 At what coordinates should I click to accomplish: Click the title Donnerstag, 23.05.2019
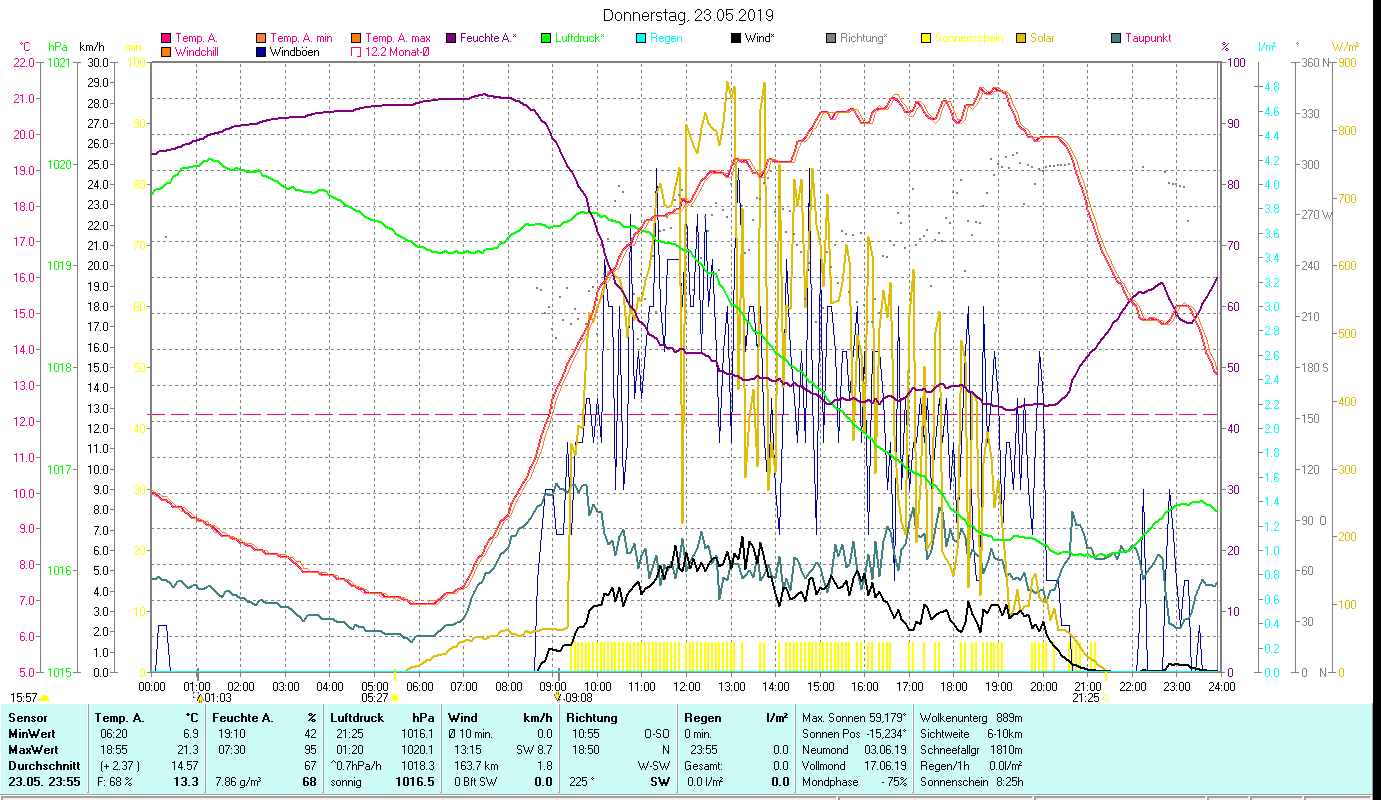689,15
